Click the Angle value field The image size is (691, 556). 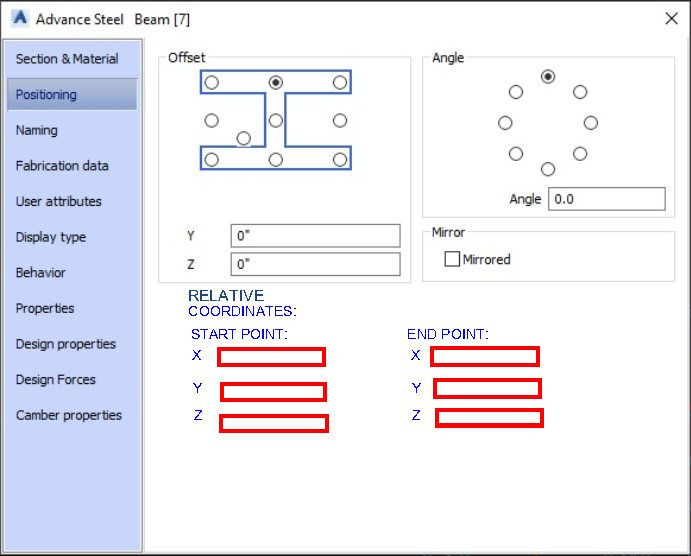[607, 199]
